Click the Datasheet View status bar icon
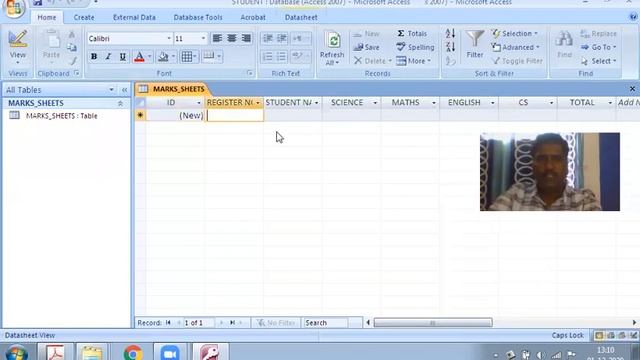The height and width of the screenshot is (360, 640). pyautogui.click(x=599, y=336)
